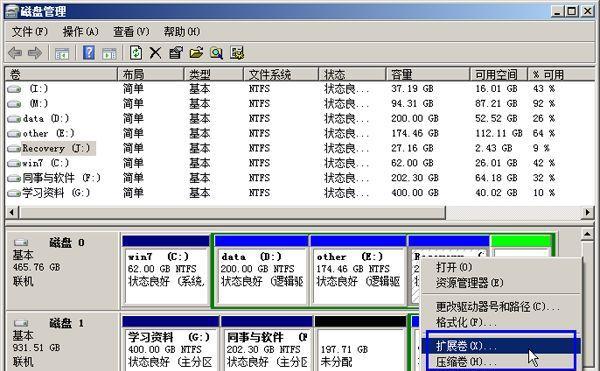The width and height of the screenshot is (600, 371).
Task: Click the 2.43 GB free space value
Action: coord(494,148)
